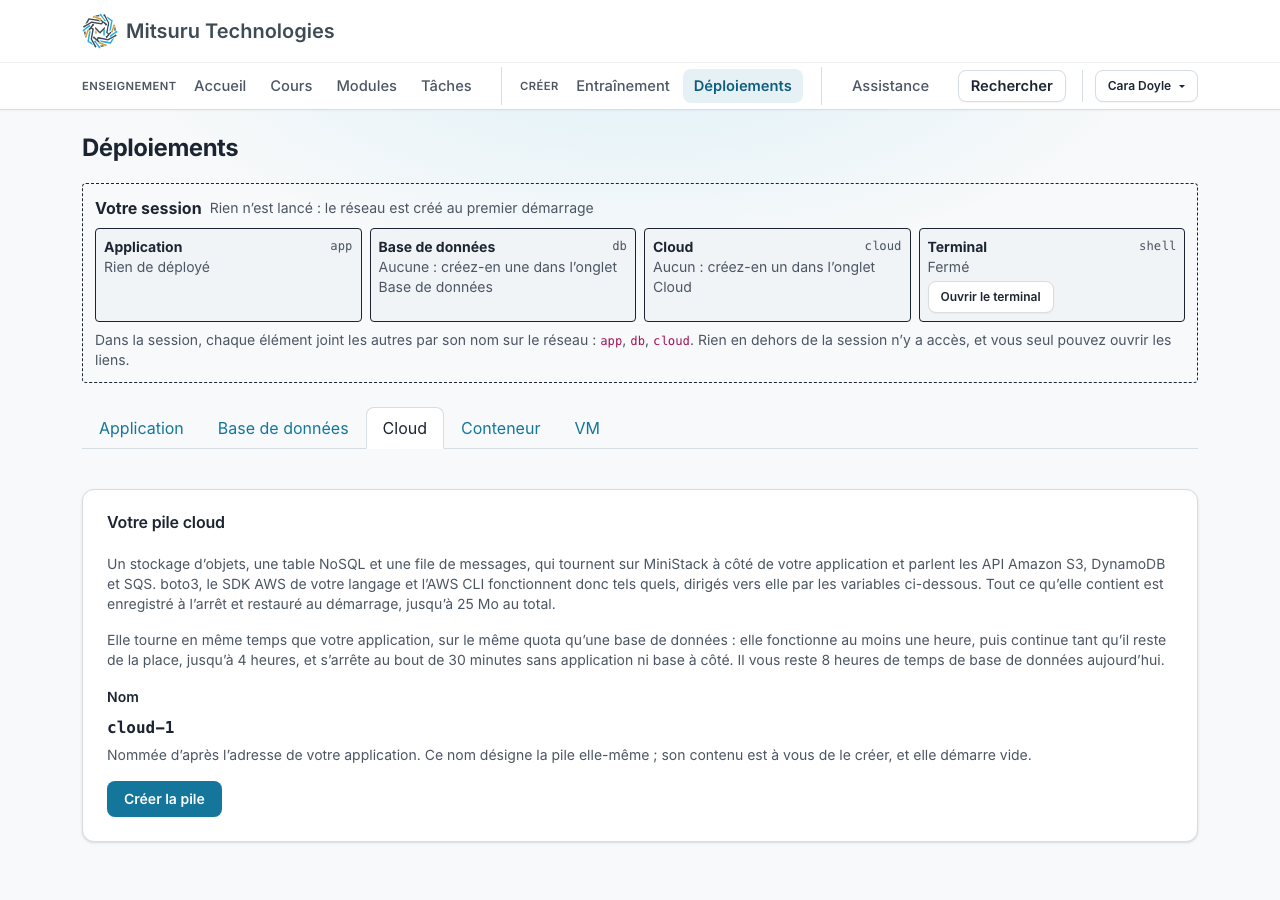Click the Fermé terminal status
Image resolution: width=1280 pixels, height=900 pixels.
(x=948, y=267)
